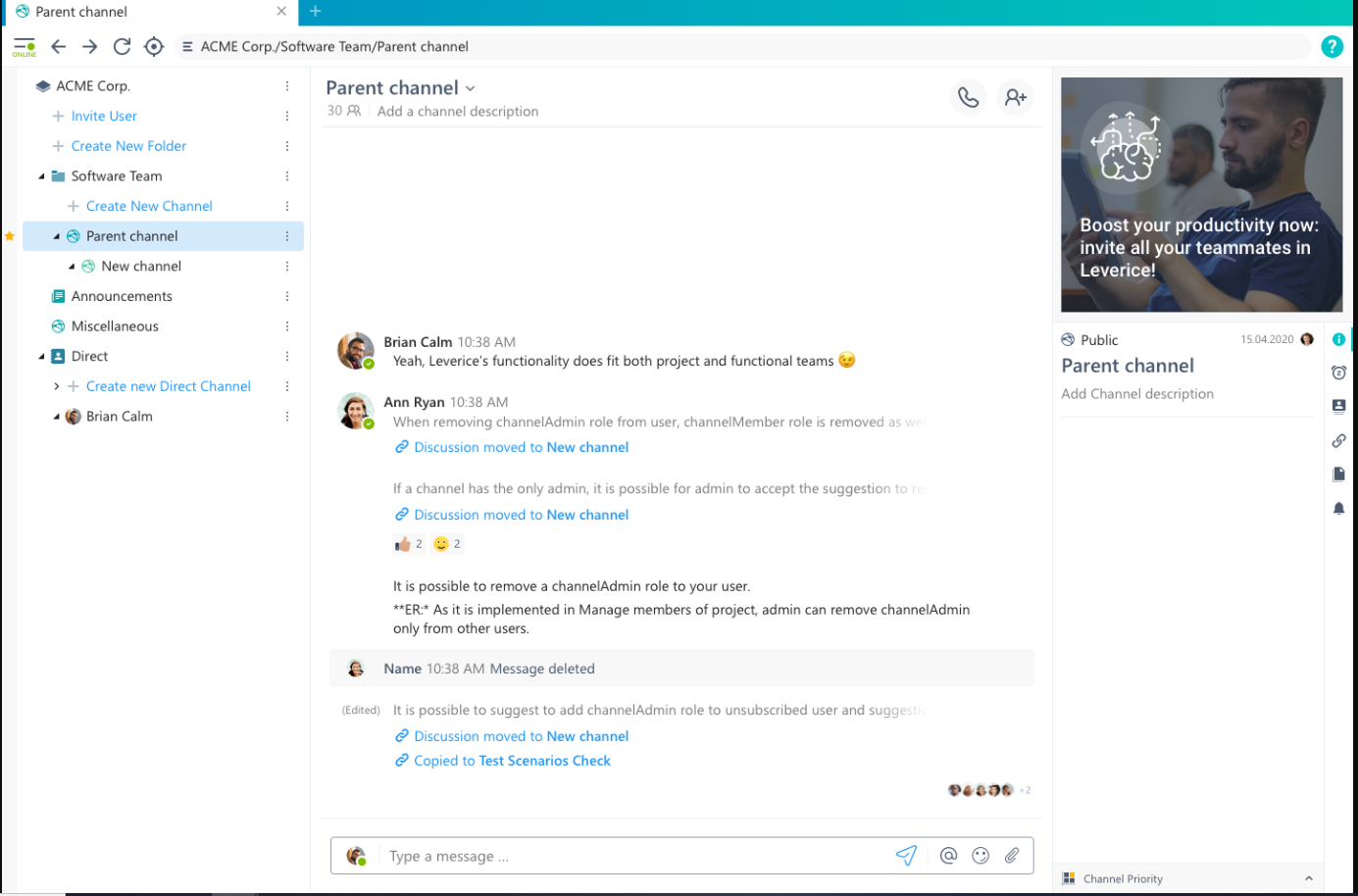Open options dots for Announcements
The width and height of the screenshot is (1358, 896).
click(x=287, y=296)
